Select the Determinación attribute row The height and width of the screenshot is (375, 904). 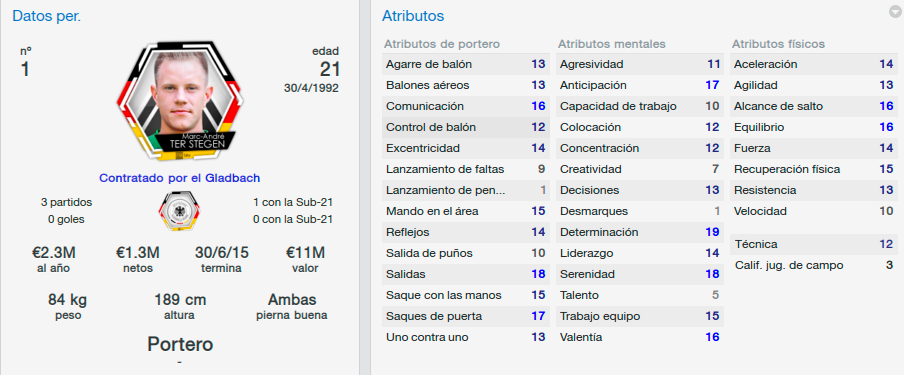[x=639, y=232]
